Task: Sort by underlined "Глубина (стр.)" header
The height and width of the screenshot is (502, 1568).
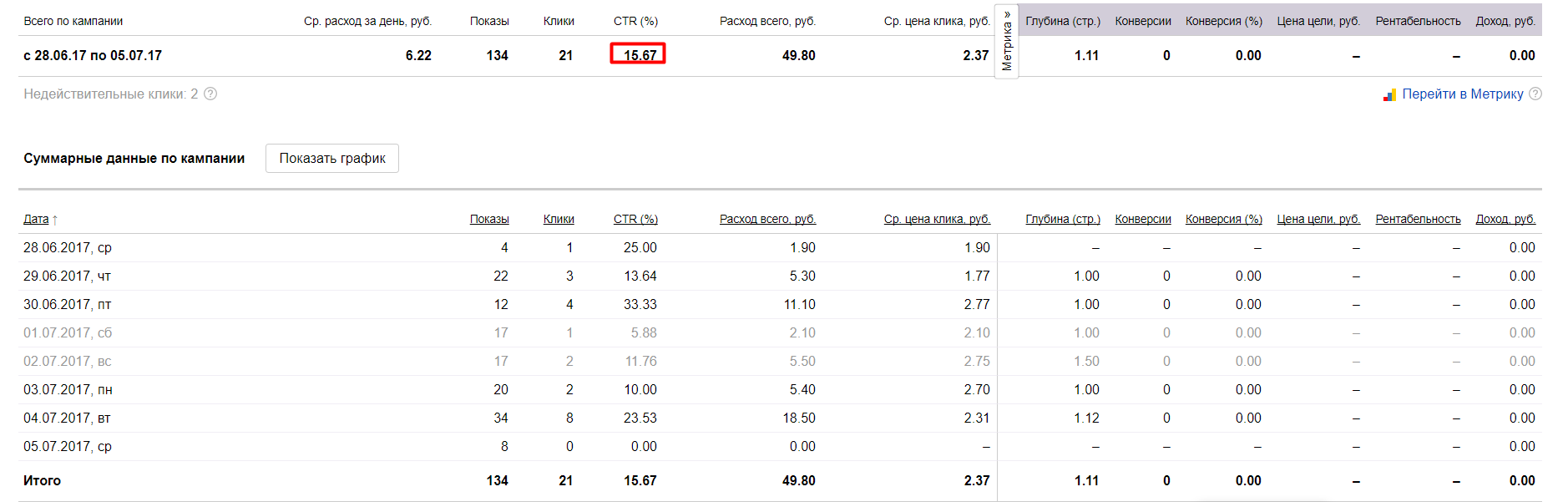Action: 1063,219
